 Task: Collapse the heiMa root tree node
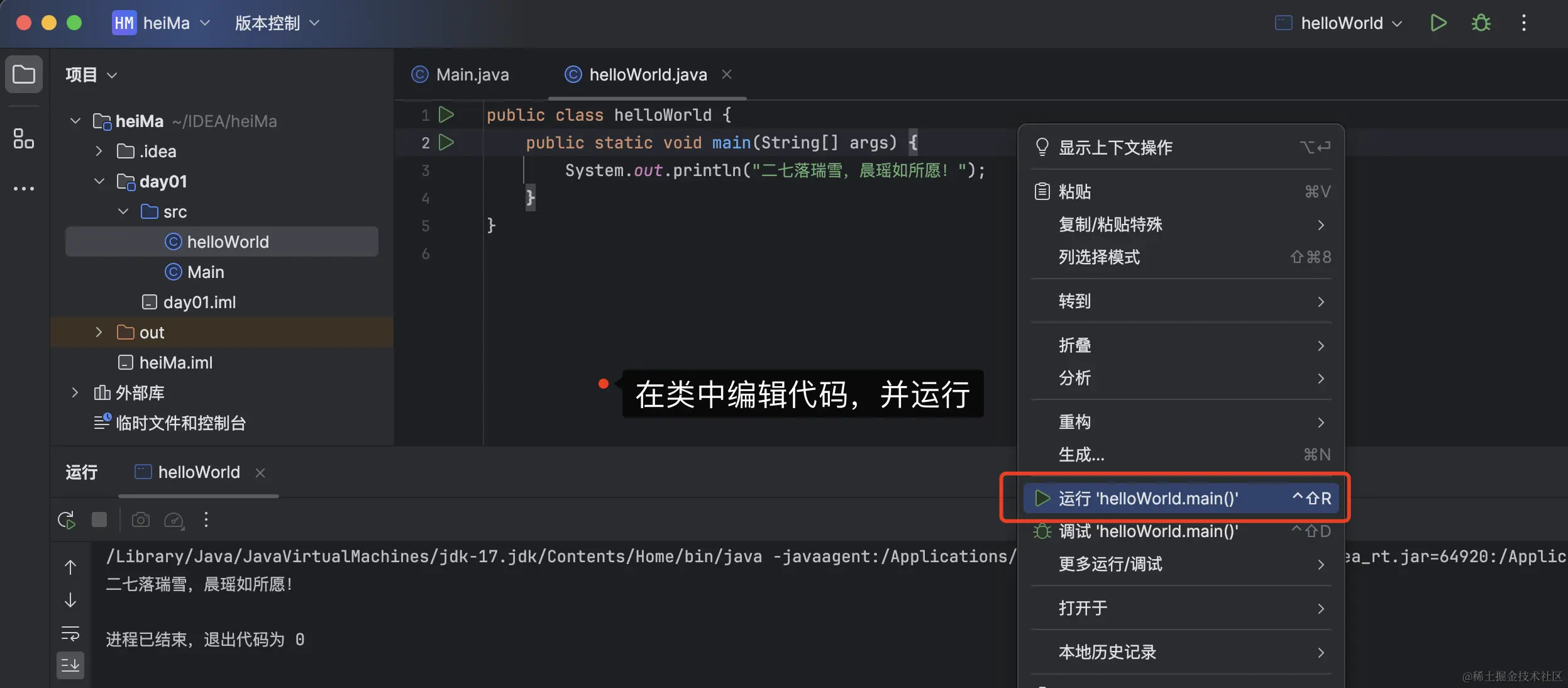click(x=75, y=121)
